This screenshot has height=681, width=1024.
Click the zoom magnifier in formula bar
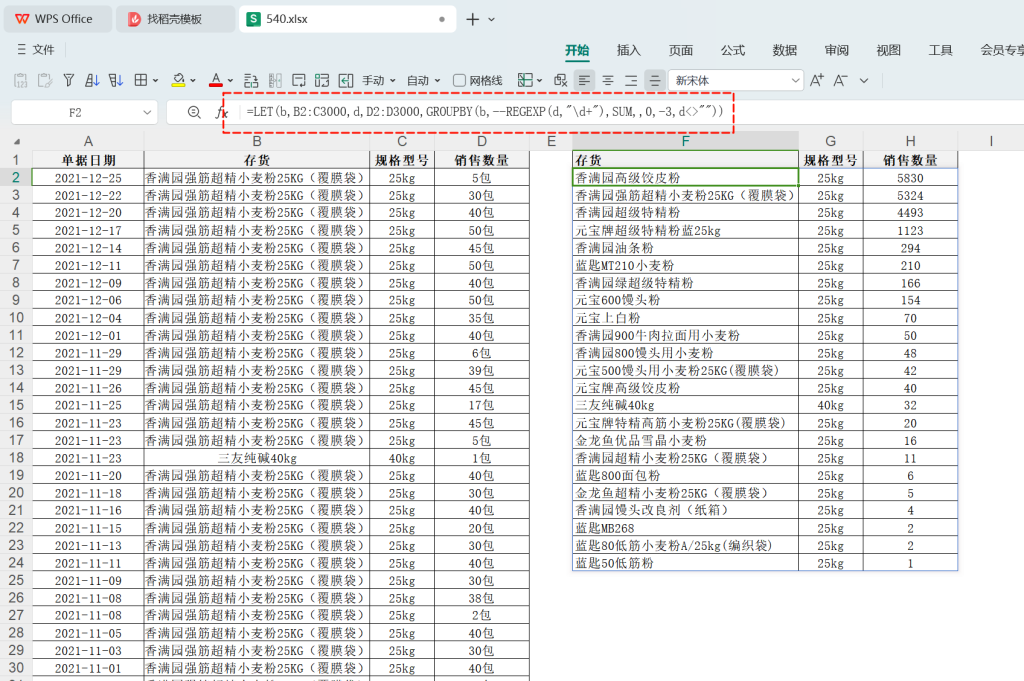(194, 112)
